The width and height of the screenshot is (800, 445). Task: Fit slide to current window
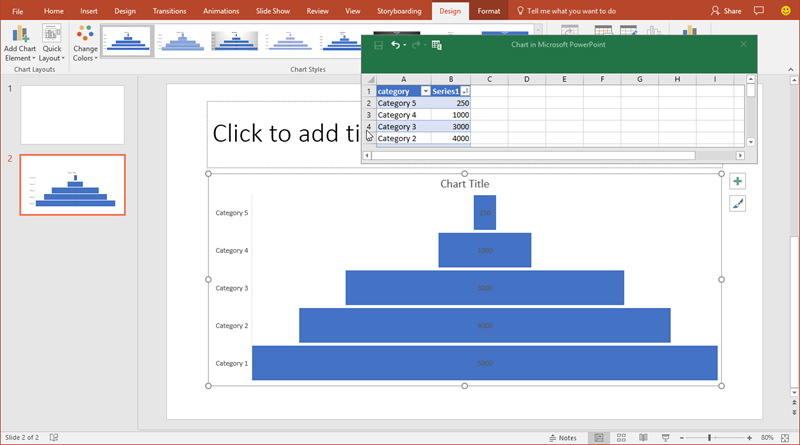785,438
